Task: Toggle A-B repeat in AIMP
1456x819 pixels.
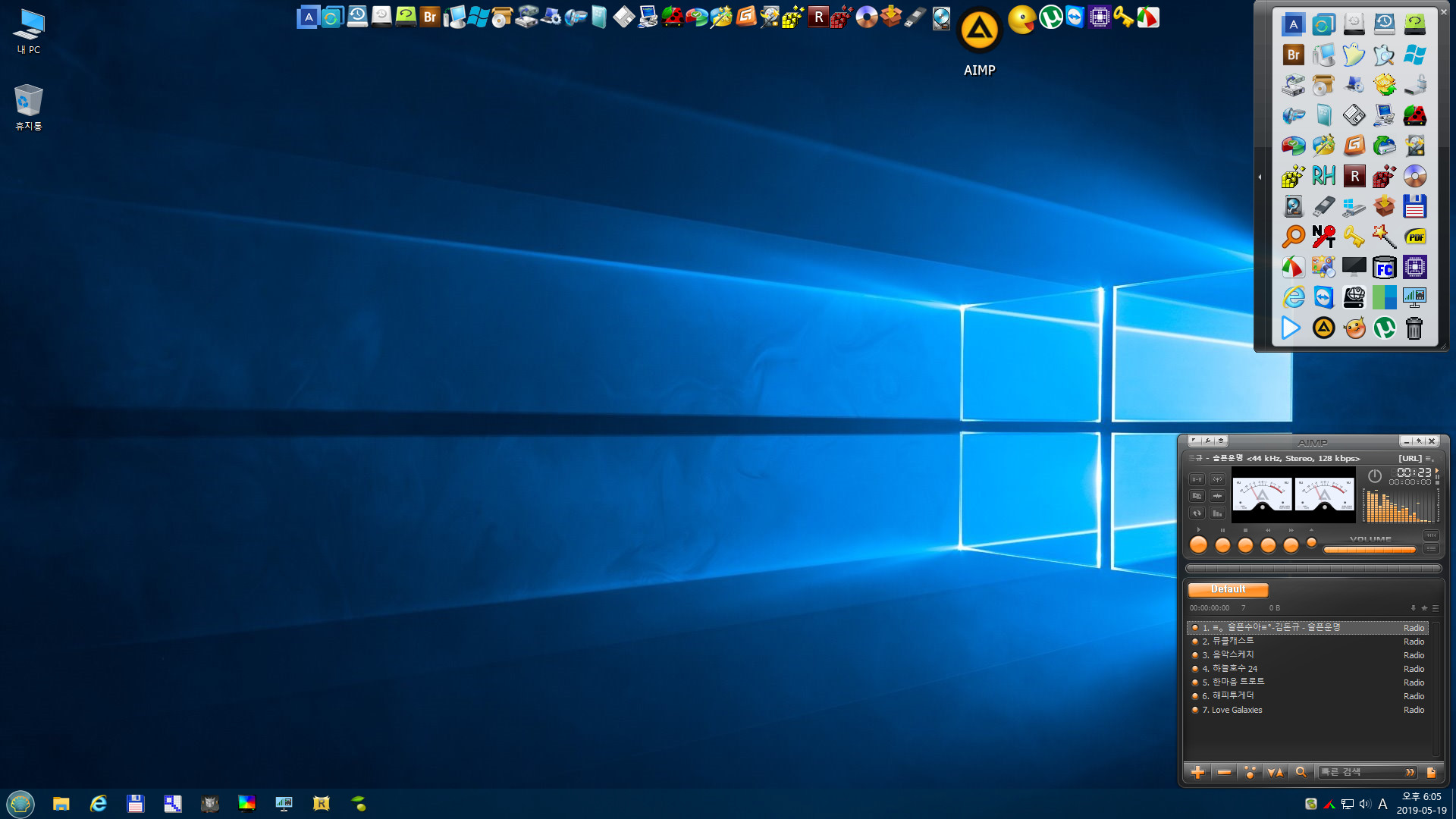Action: [1197, 479]
